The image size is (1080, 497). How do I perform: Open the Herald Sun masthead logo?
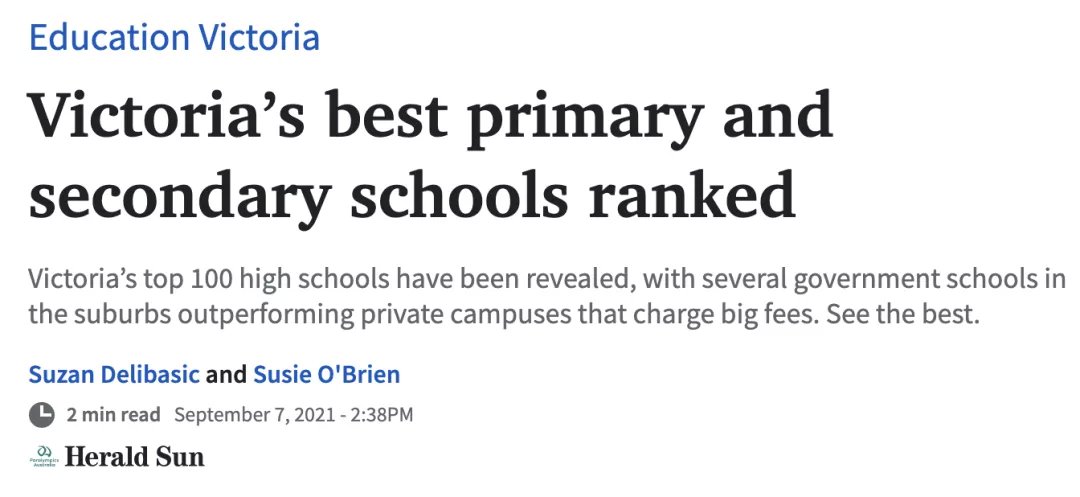point(134,457)
